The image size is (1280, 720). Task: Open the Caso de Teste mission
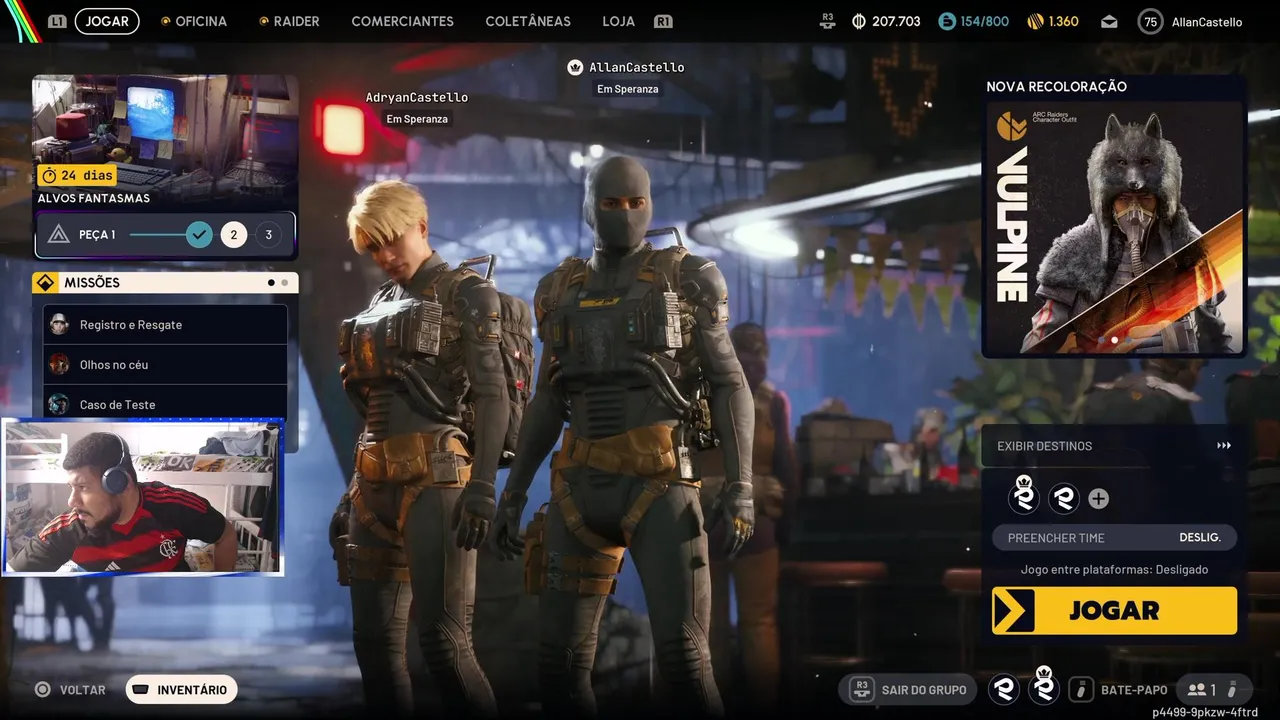(165, 403)
